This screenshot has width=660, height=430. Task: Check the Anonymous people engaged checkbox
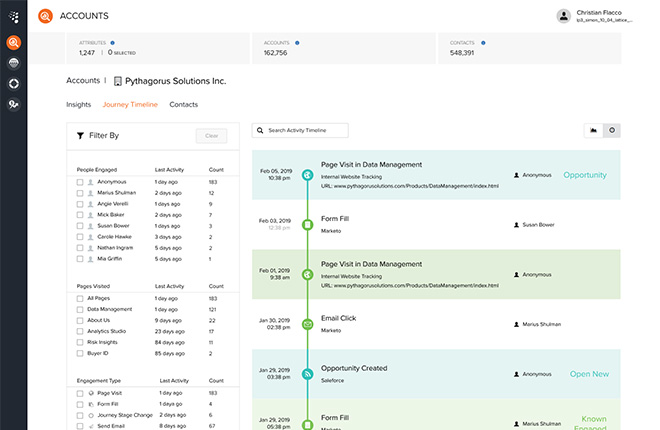80,182
